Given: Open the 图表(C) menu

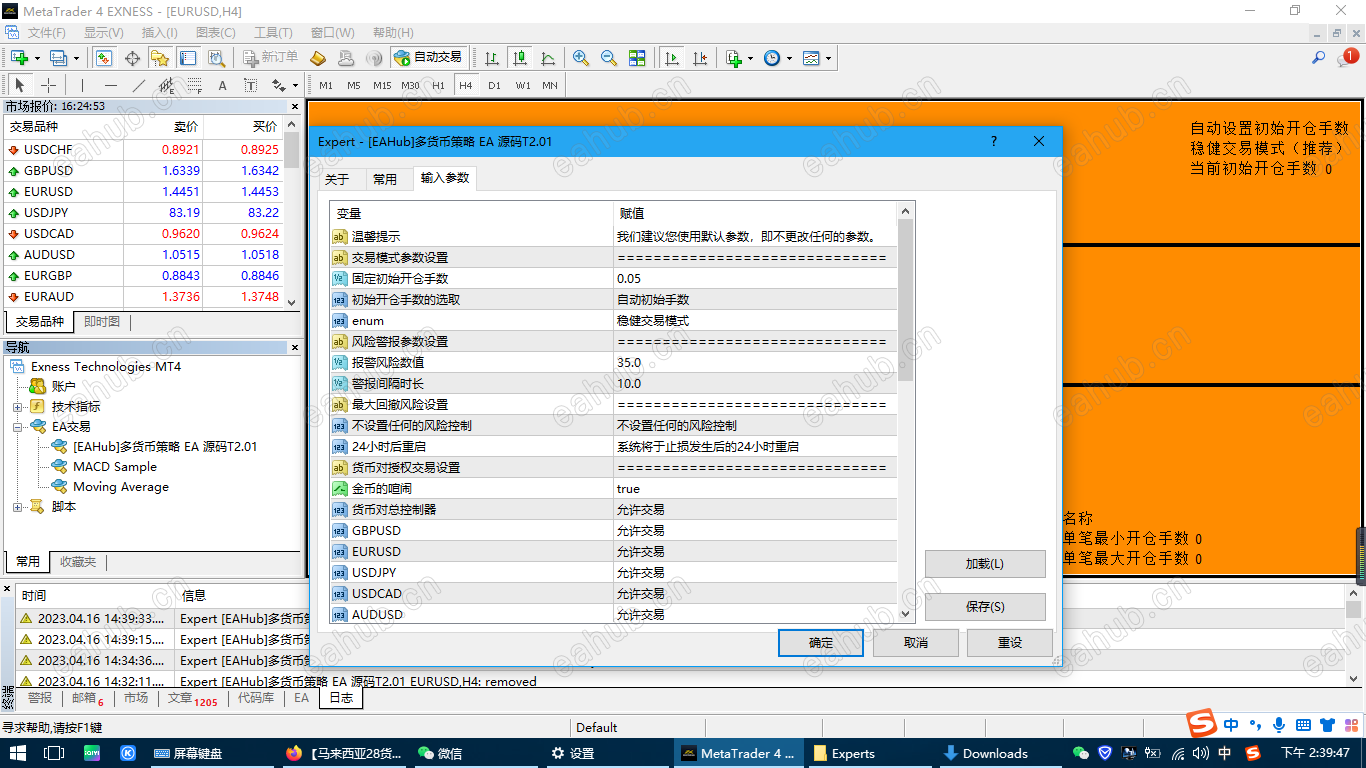Looking at the screenshot, I should 215,33.
